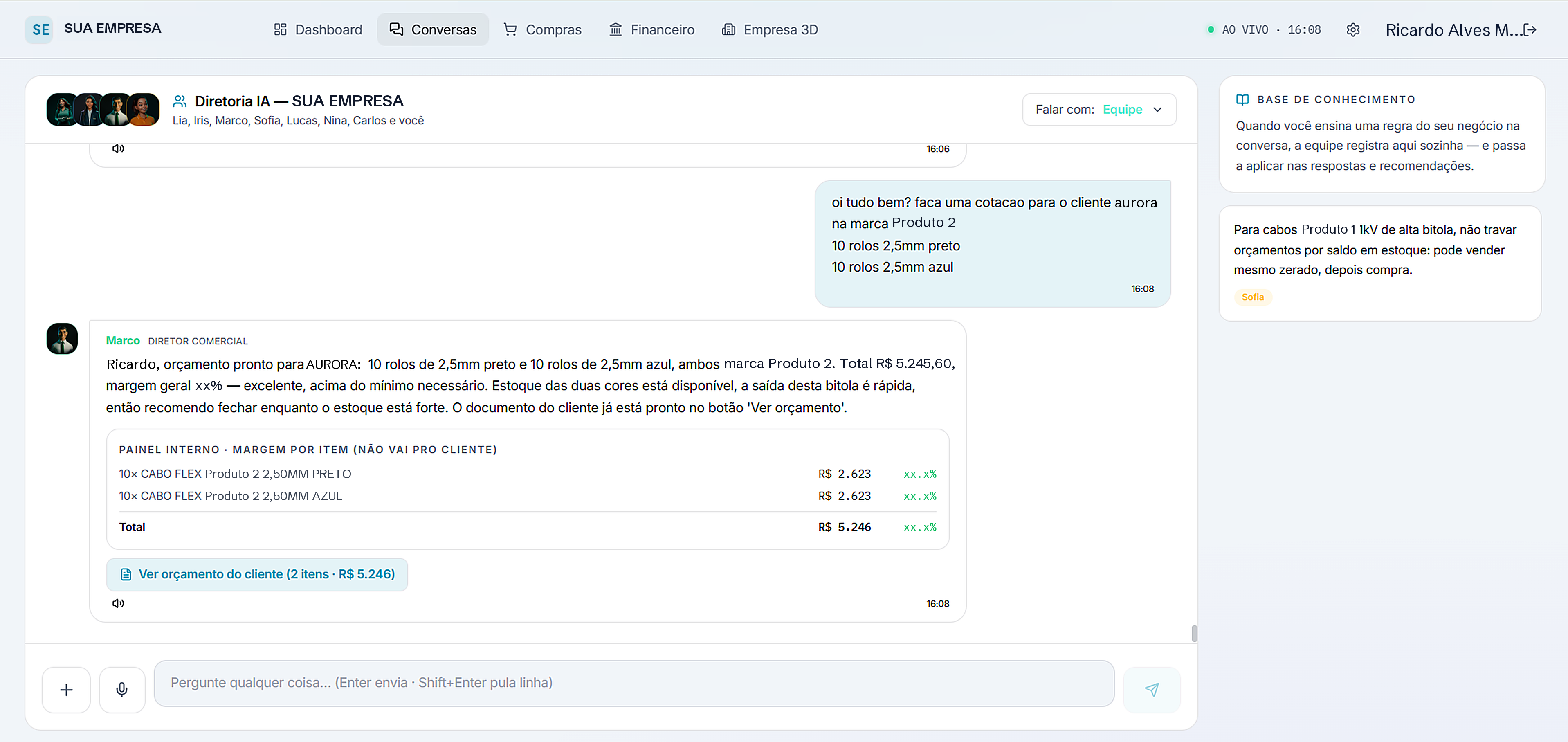
Task: Go to the Financeiro tab
Action: (651, 29)
